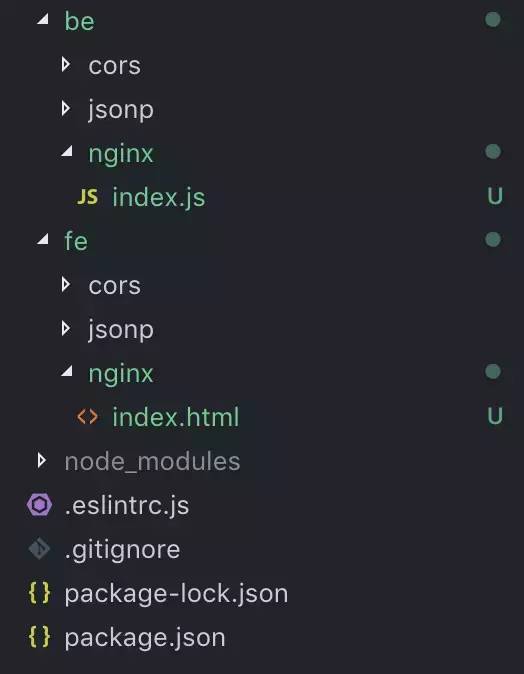Select the .eslintrc.js file
This screenshot has width=524, height=674.
pyautogui.click(x=127, y=506)
